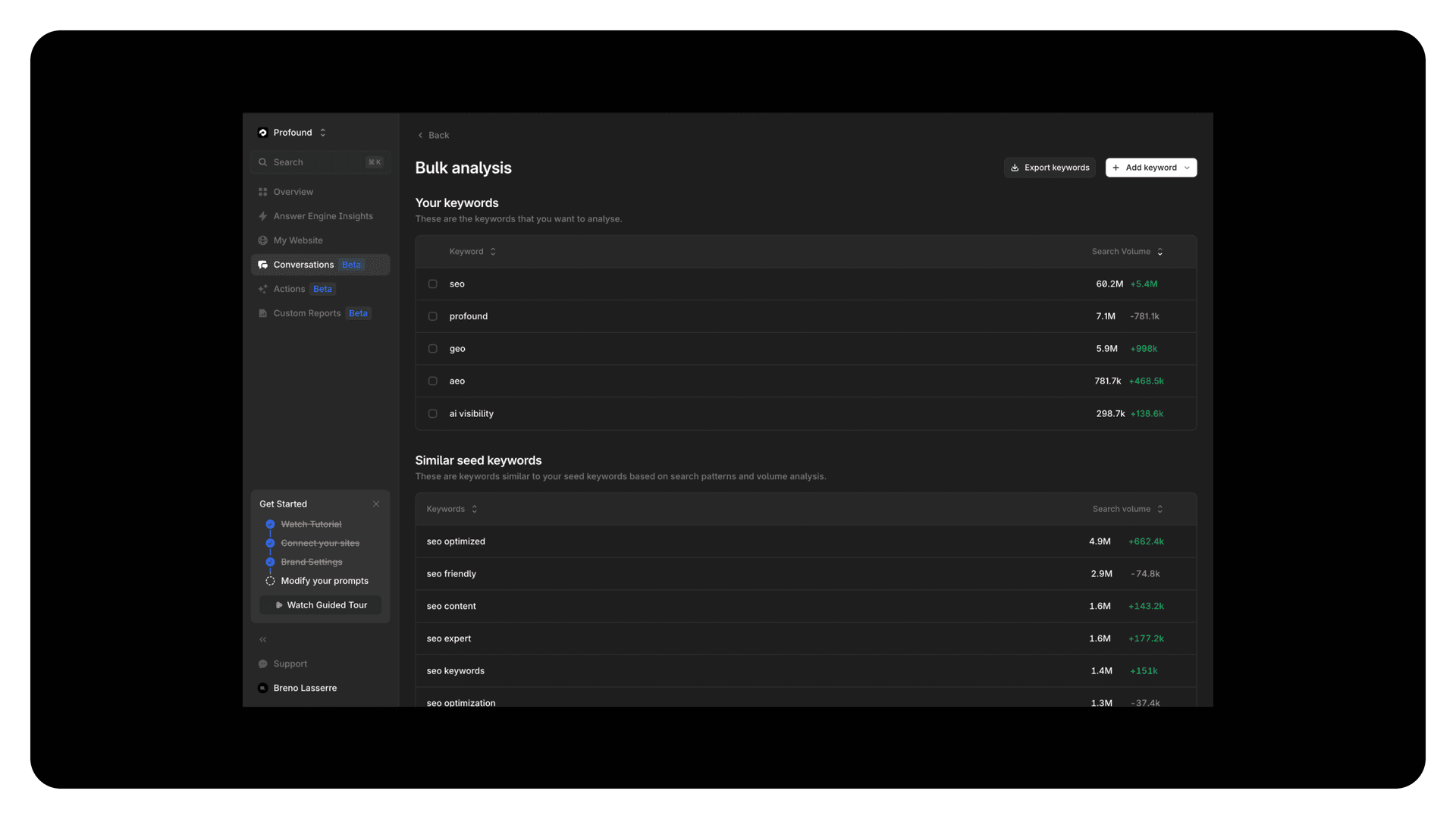The height and width of the screenshot is (819, 1456).
Task: Click the Overview grid icon
Action: point(262,192)
